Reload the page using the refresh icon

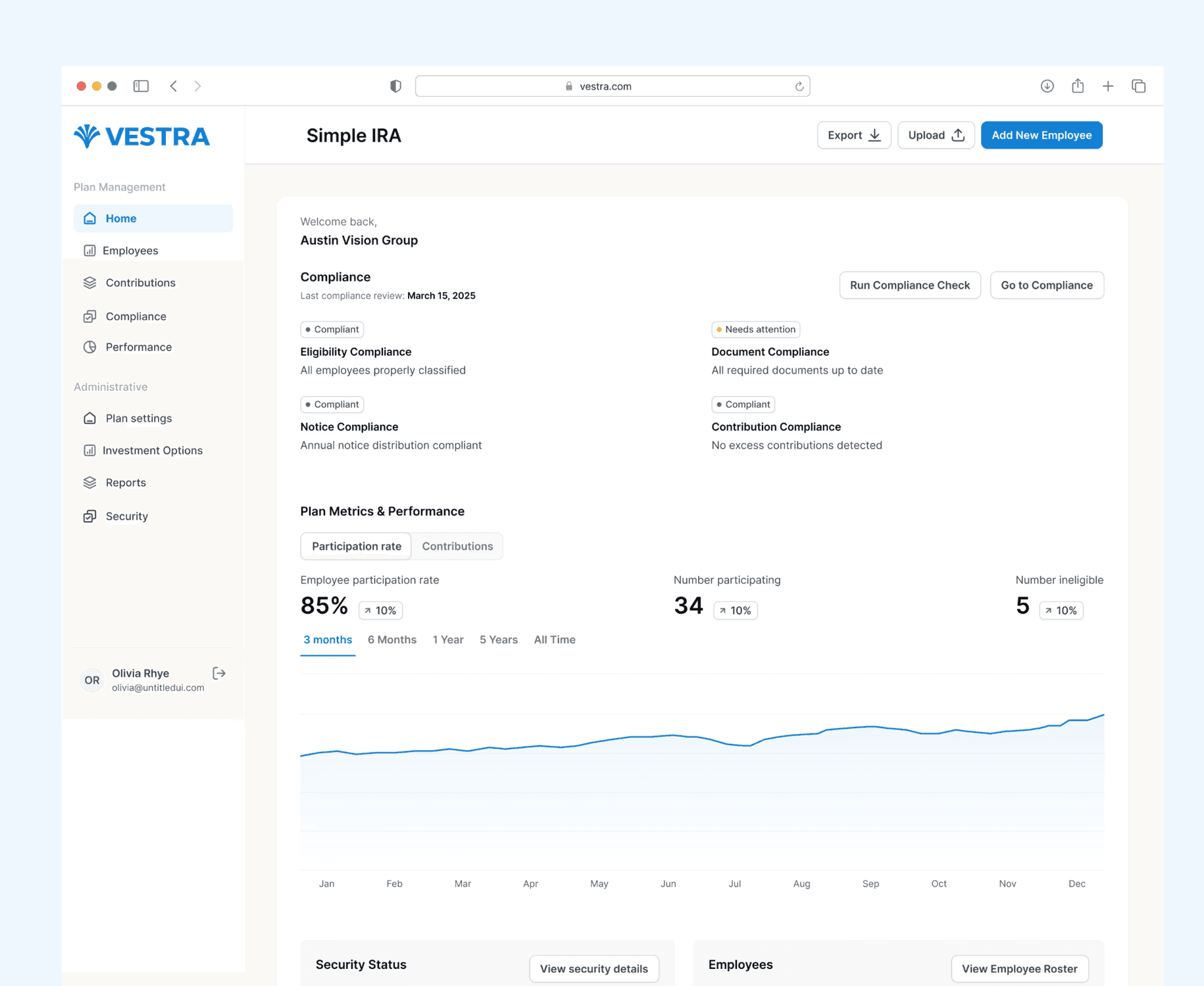(x=799, y=86)
